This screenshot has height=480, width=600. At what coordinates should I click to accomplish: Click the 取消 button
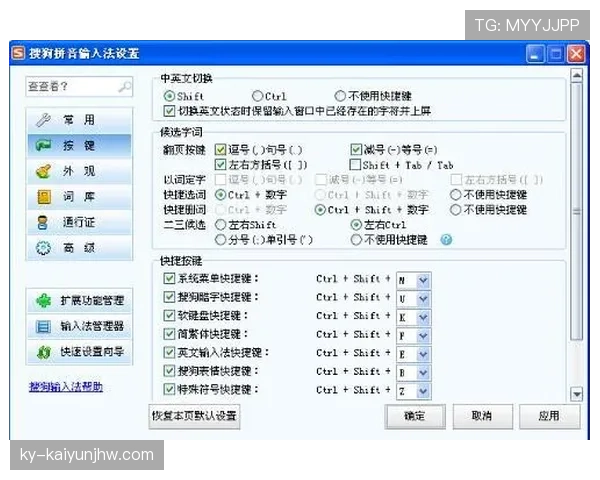click(482, 416)
